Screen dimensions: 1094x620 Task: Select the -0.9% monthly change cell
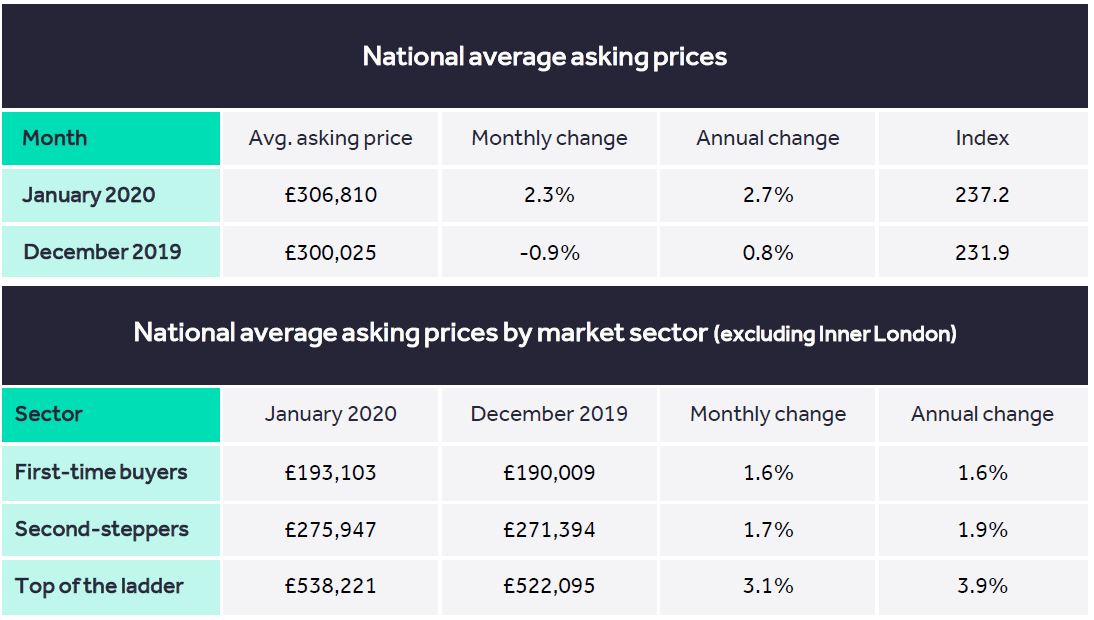click(549, 253)
